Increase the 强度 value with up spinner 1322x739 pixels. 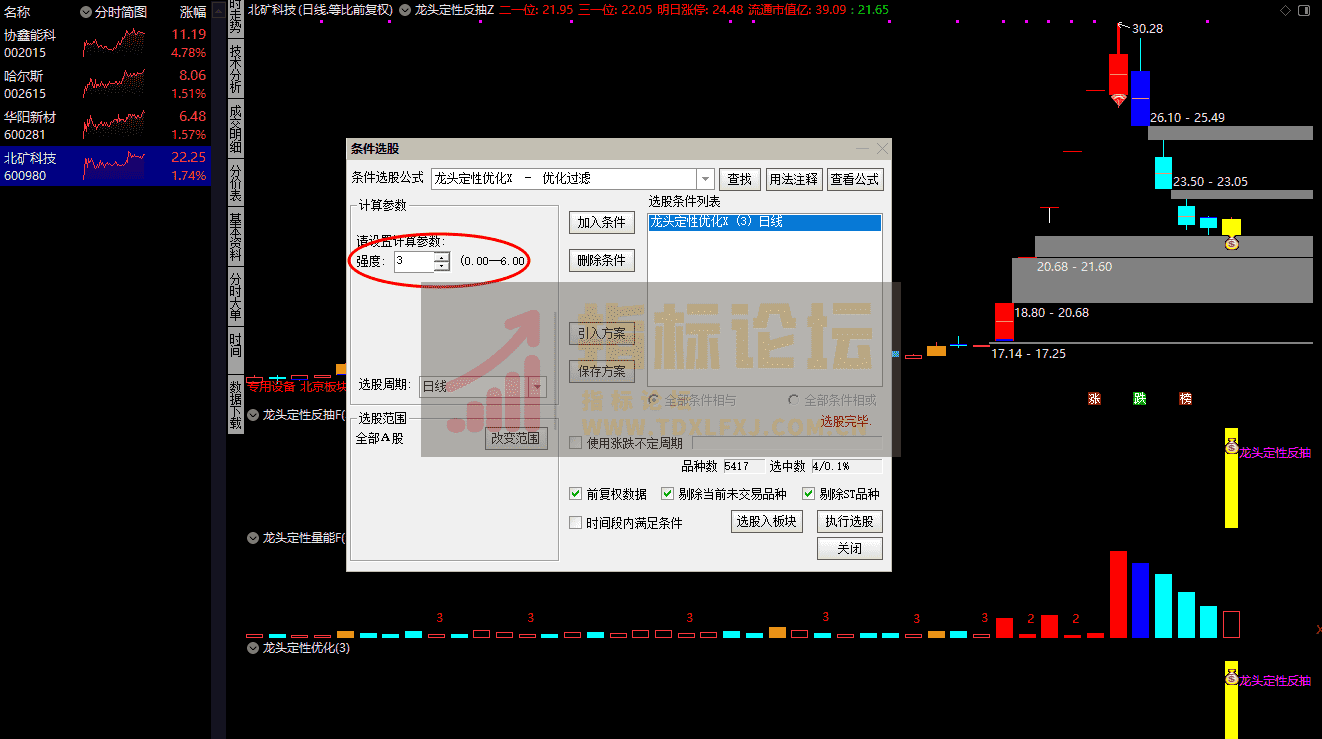click(442, 257)
